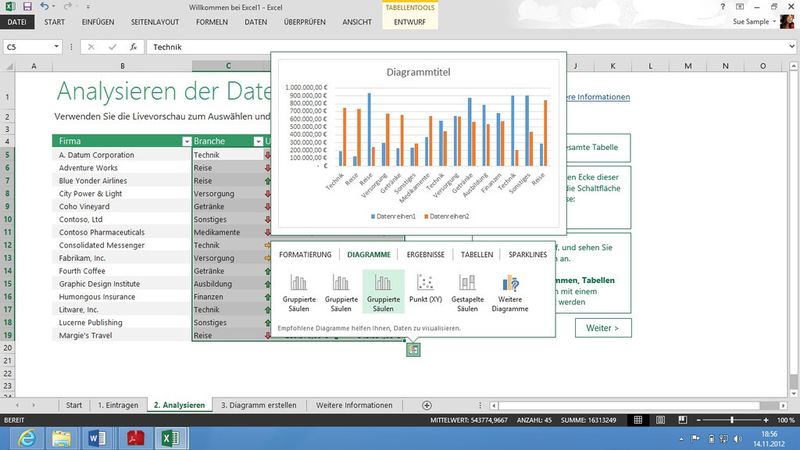Click the Weiter > button
This screenshot has width=800, height=450.
(x=603, y=328)
